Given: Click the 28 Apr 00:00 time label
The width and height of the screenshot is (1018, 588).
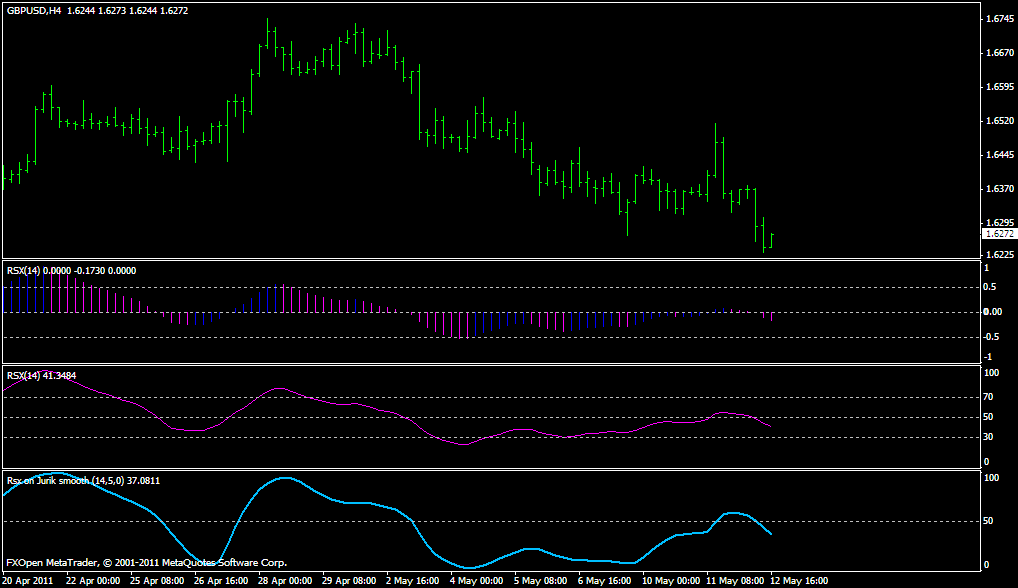Looking at the screenshot, I should 285,580.
